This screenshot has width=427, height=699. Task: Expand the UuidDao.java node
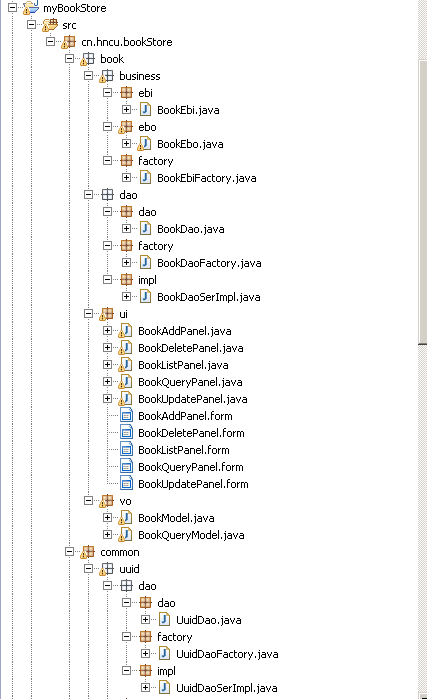point(145,619)
